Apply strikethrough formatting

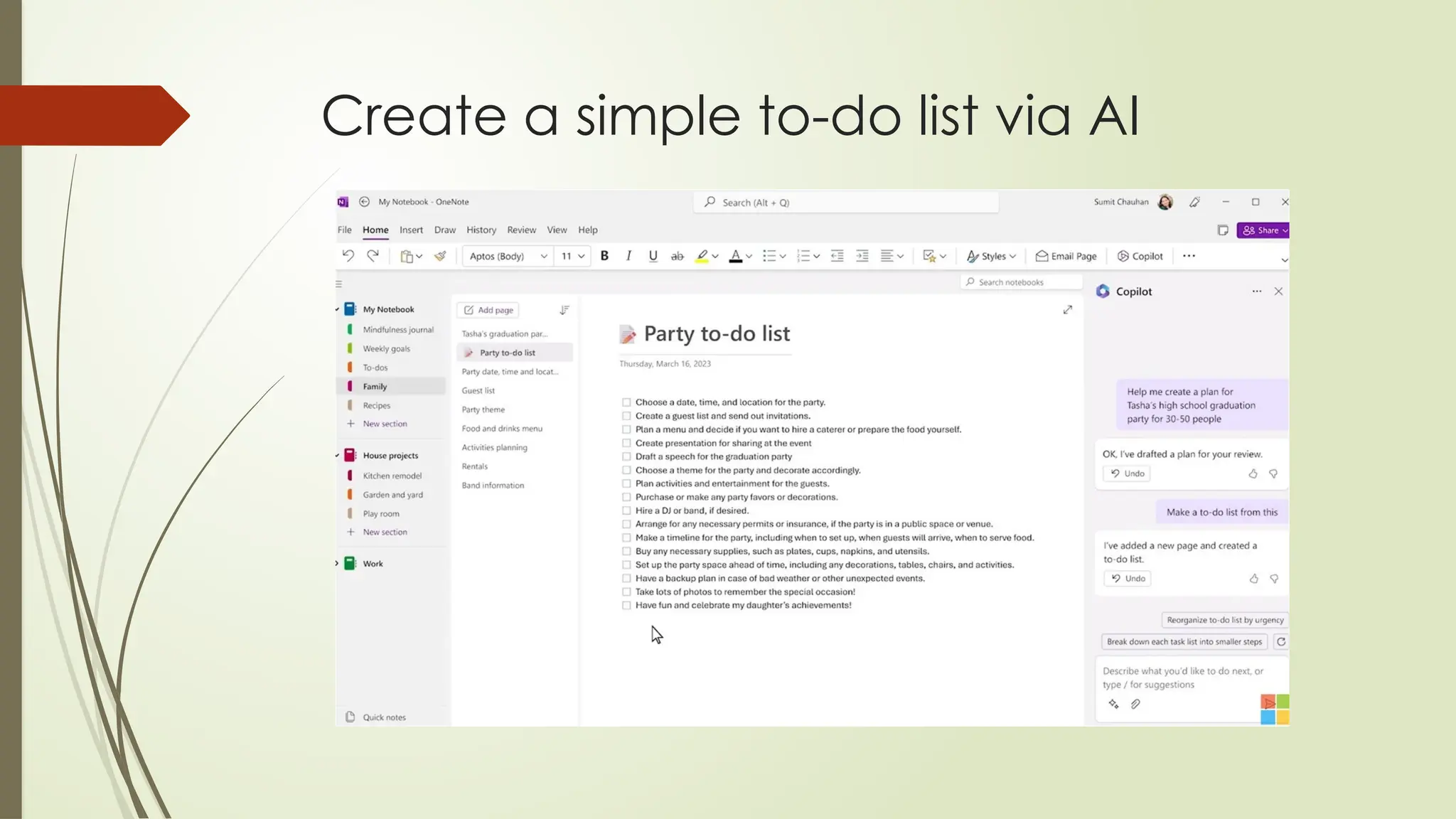[678, 256]
